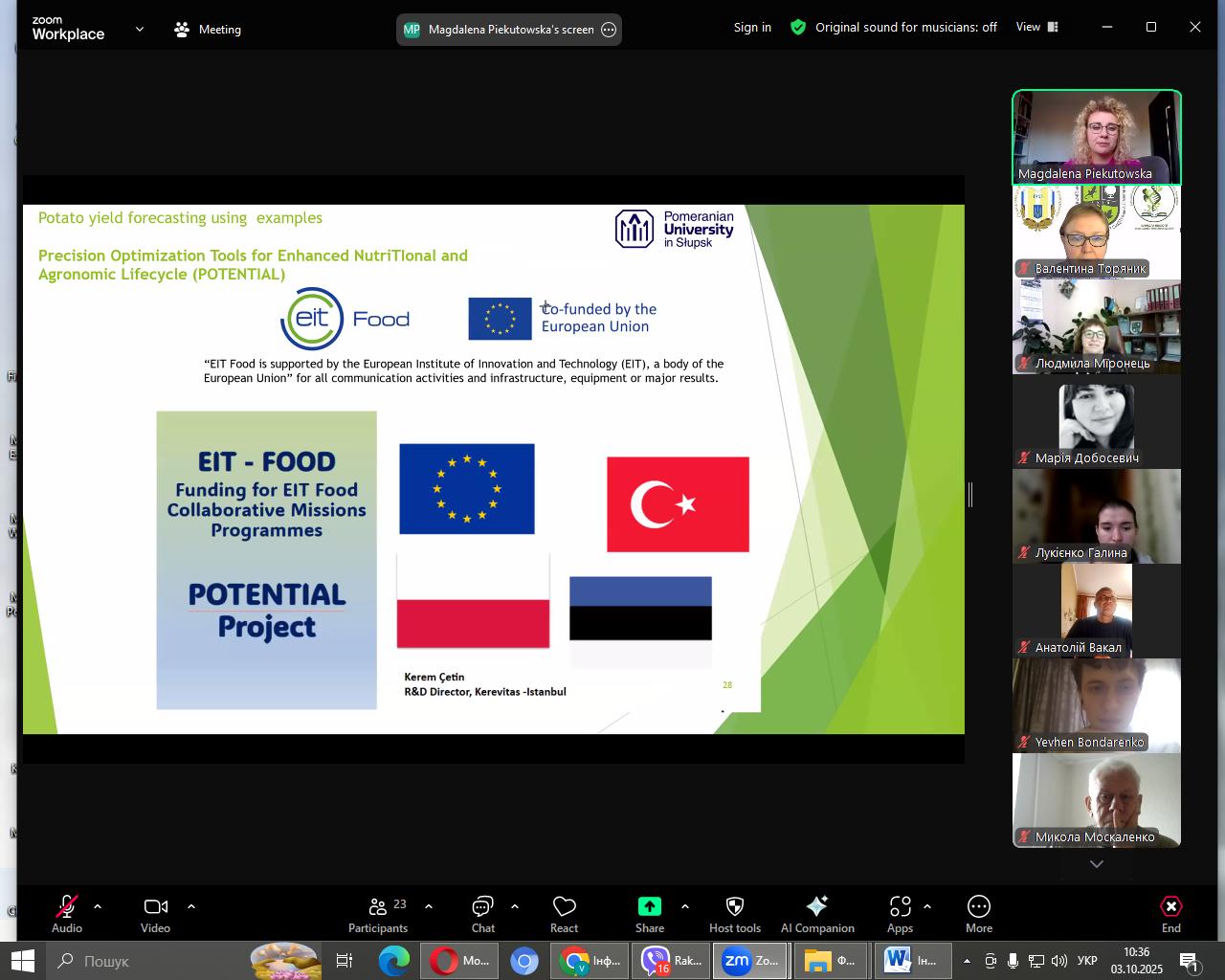
Task: Expand video options arrow next to Video
Action: (x=191, y=906)
